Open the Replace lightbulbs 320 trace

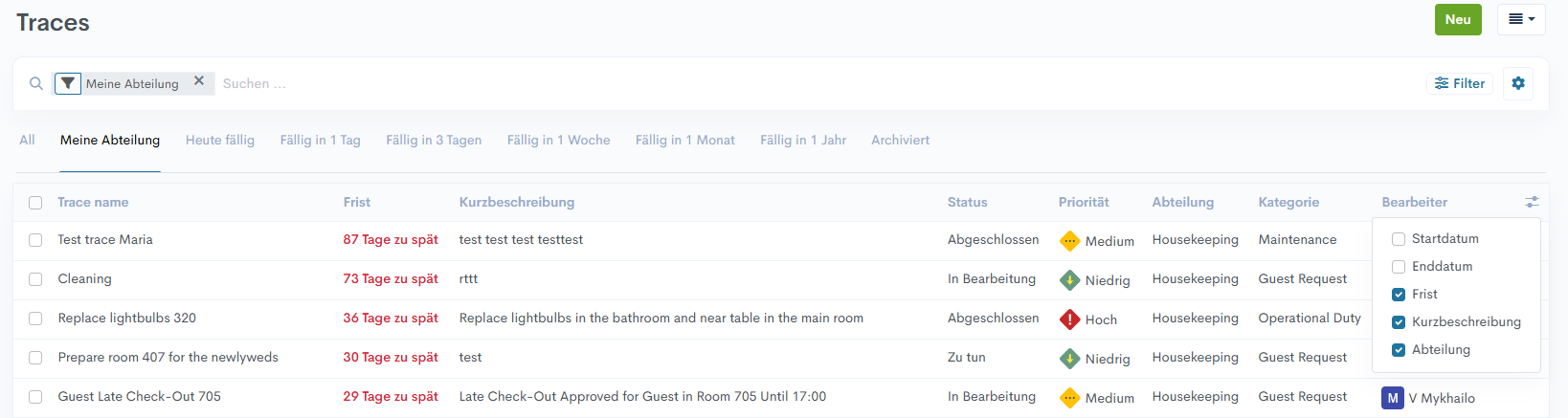127,318
